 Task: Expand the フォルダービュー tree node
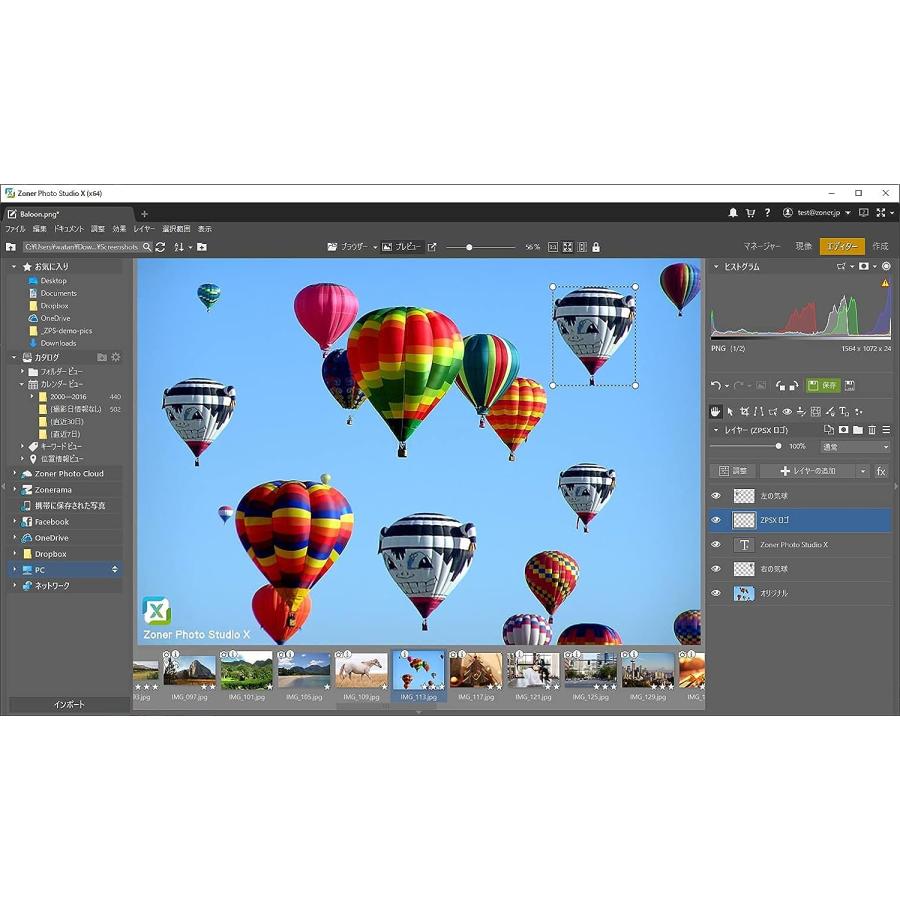click(22, 371)
